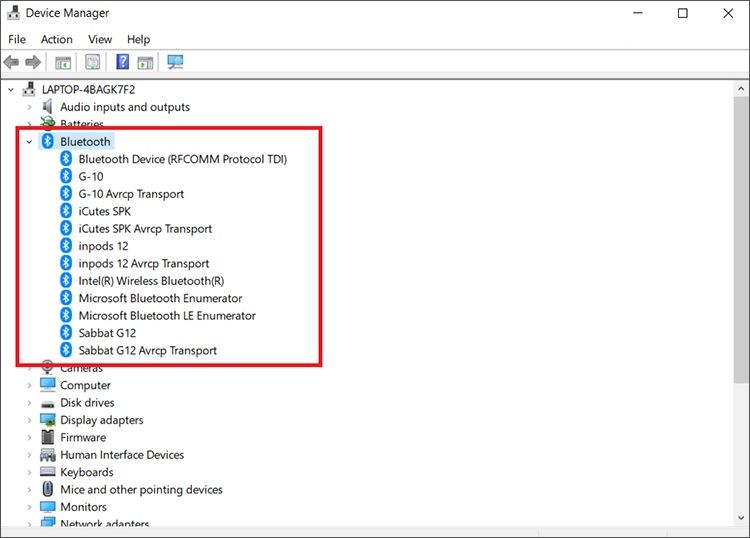Select the Sabbat G12 Avrcp Transport label

[x=147, y=350]
